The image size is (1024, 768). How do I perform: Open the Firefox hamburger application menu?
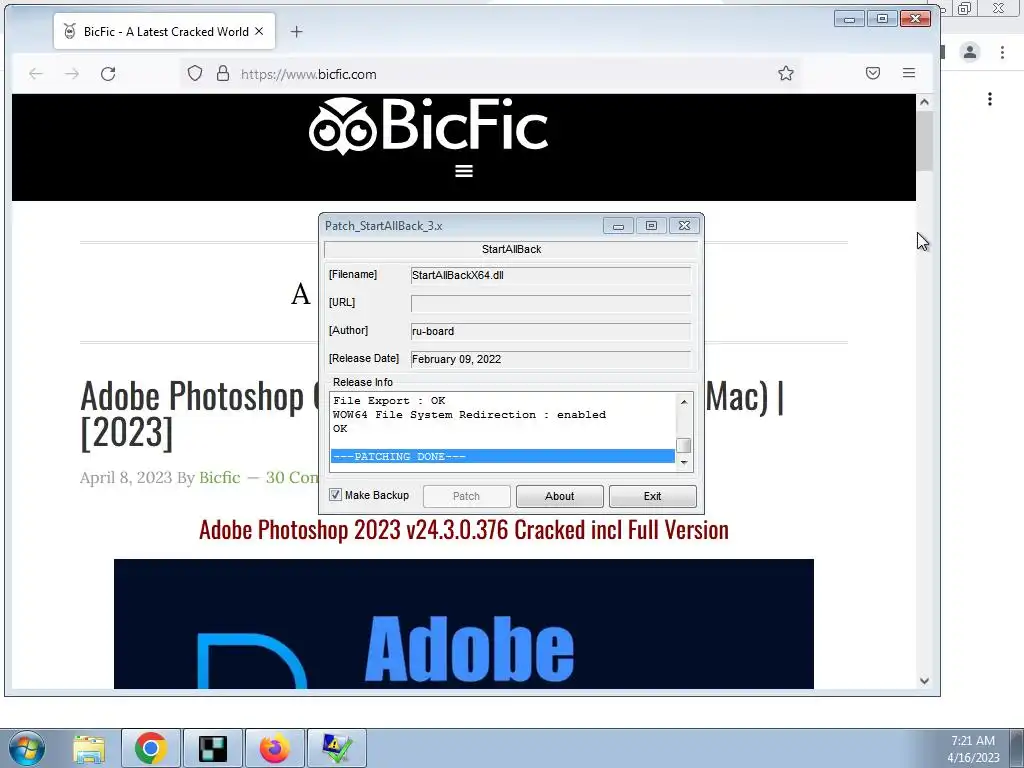coord(908,73)
